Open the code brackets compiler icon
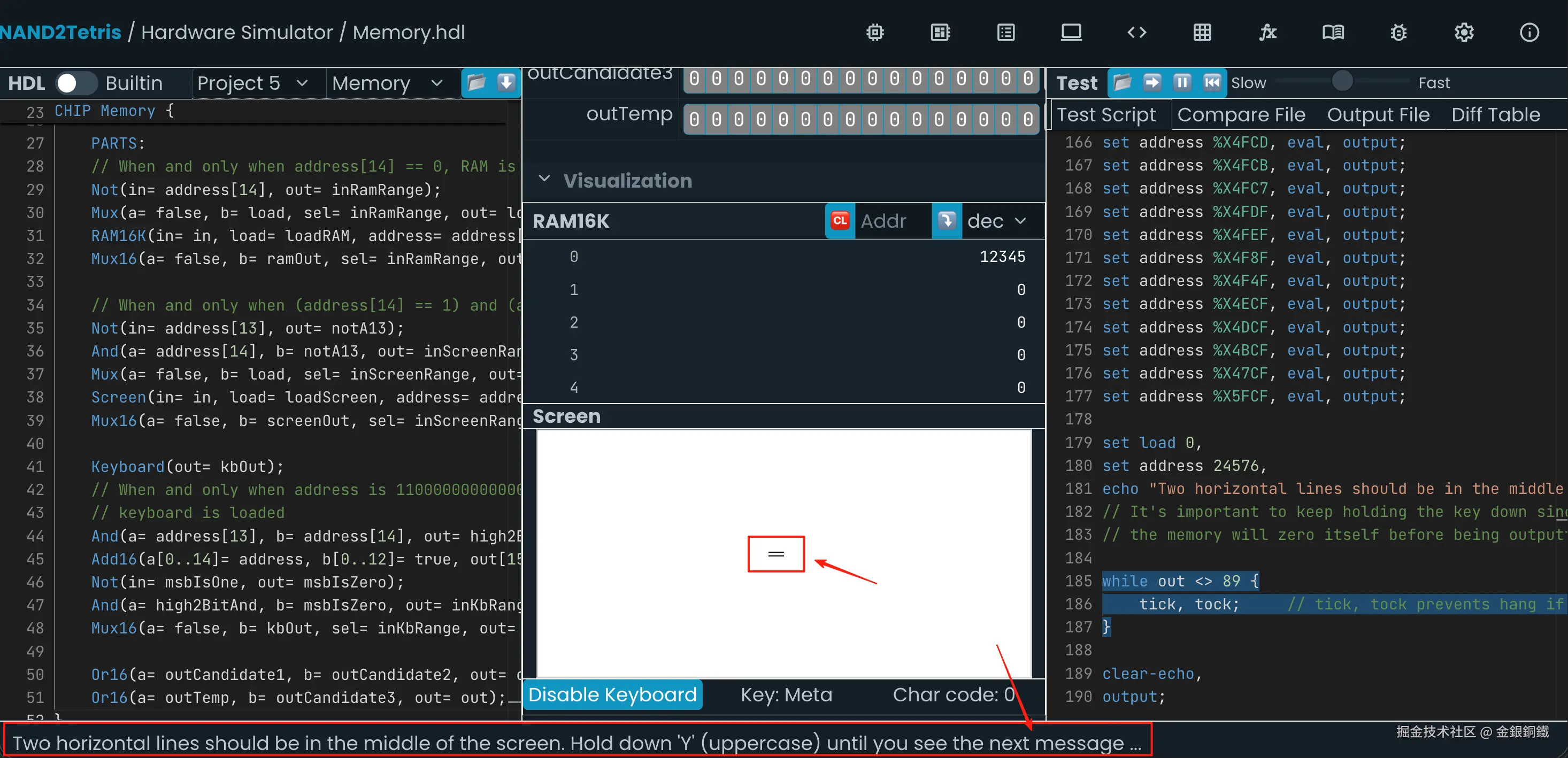Image resolution: width=1568 pixels, height=758 pixels. (x=1136, y=32)
